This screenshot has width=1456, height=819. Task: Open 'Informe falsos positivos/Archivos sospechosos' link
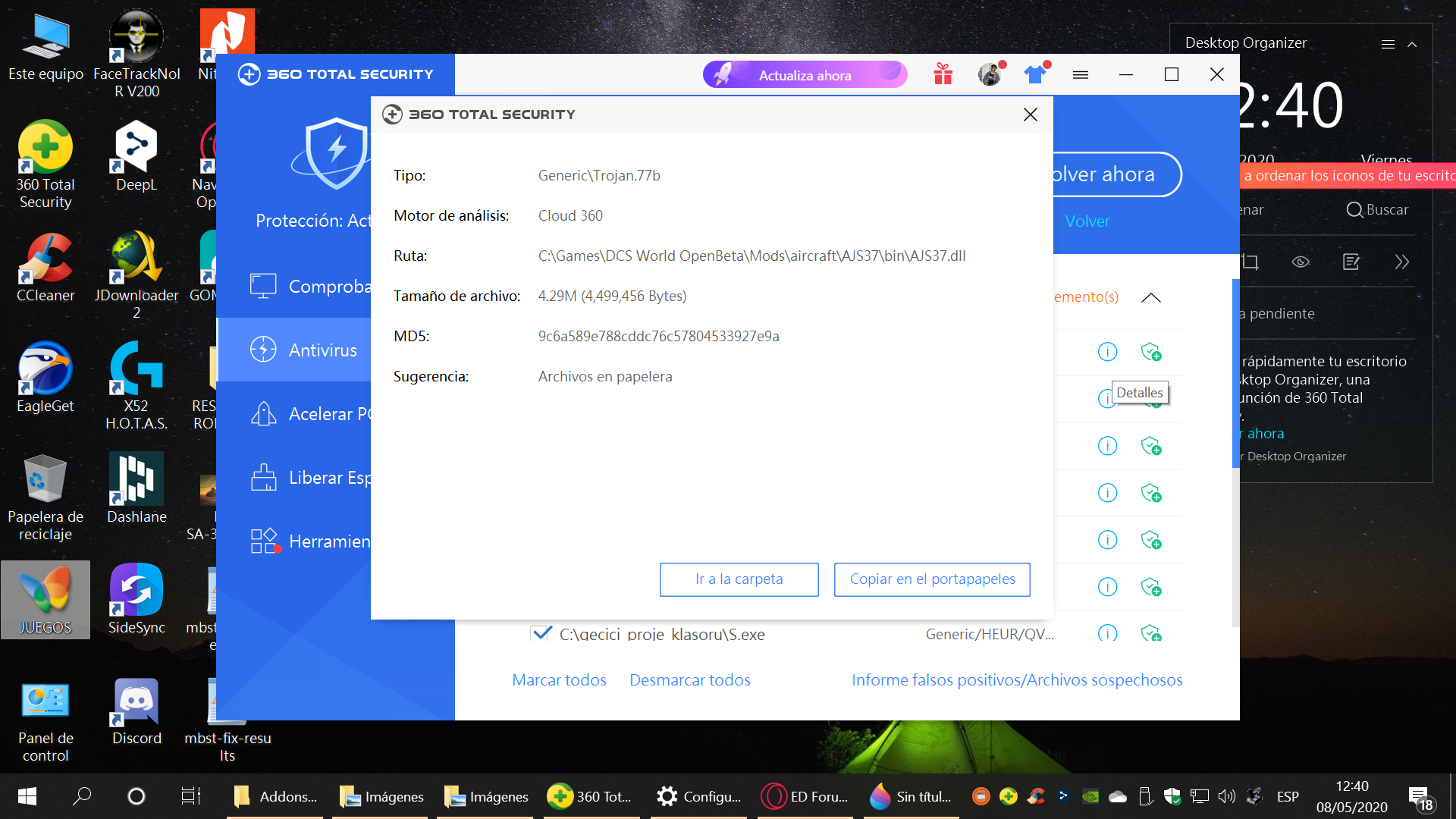1017,679
